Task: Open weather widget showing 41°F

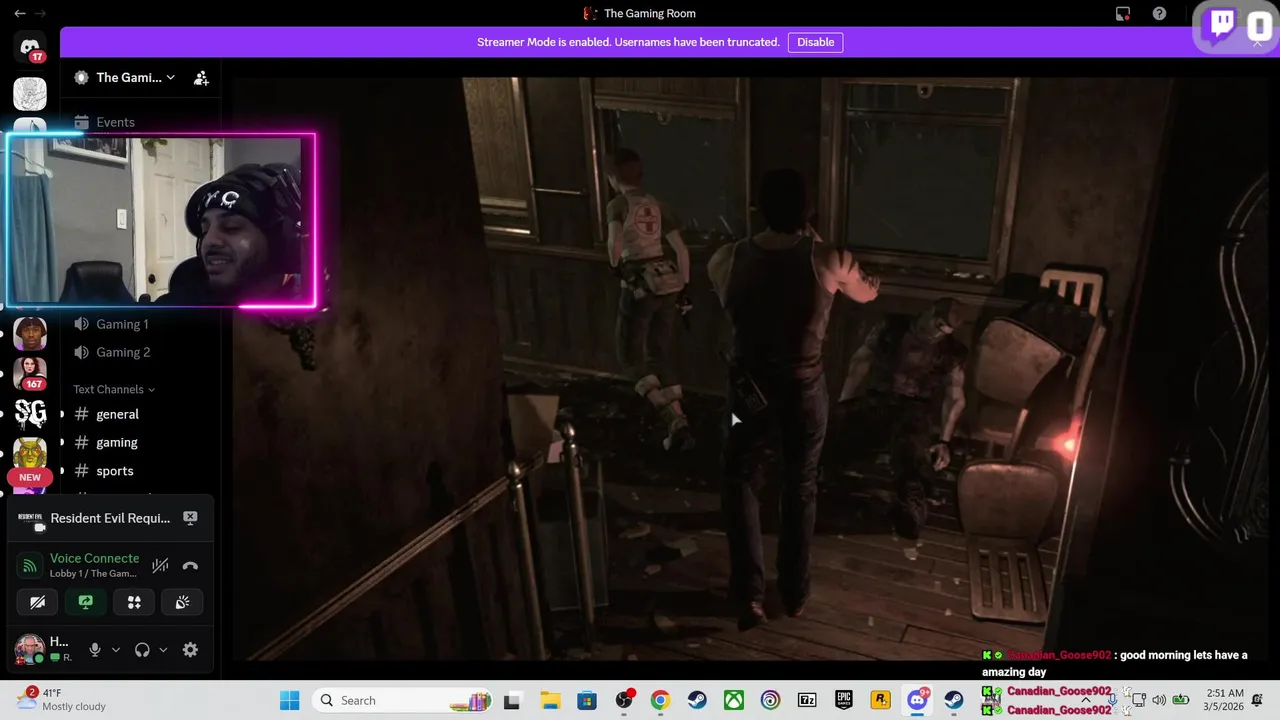Action: coord(60,700)
